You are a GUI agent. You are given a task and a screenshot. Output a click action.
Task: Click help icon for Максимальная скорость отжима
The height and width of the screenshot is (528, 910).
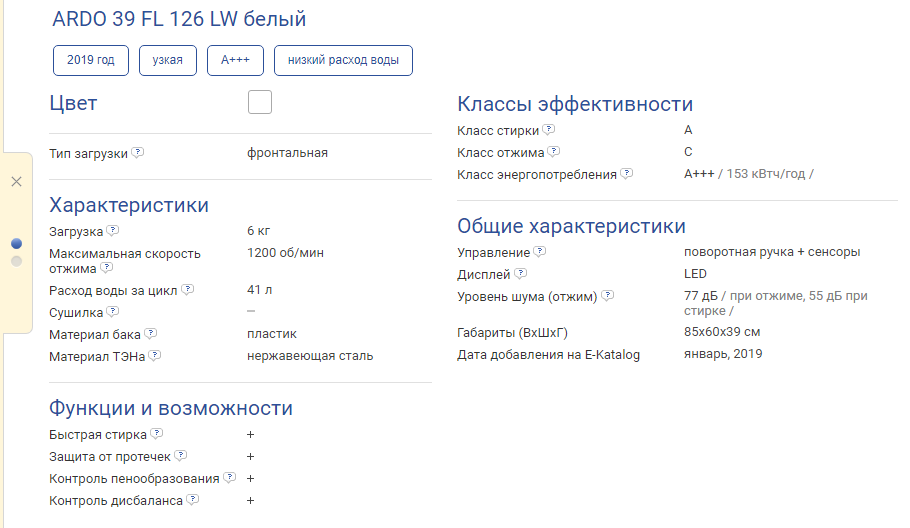tap(106, 267)
